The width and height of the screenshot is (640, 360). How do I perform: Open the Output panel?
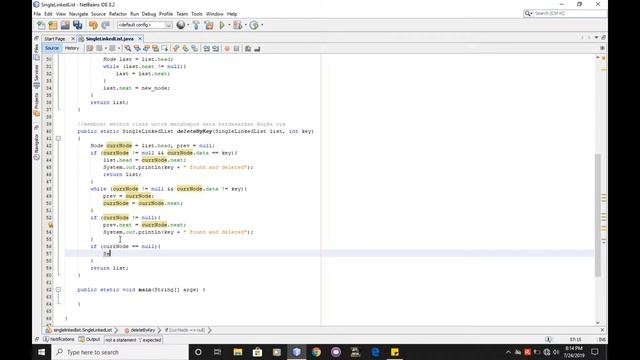(89, 340)
